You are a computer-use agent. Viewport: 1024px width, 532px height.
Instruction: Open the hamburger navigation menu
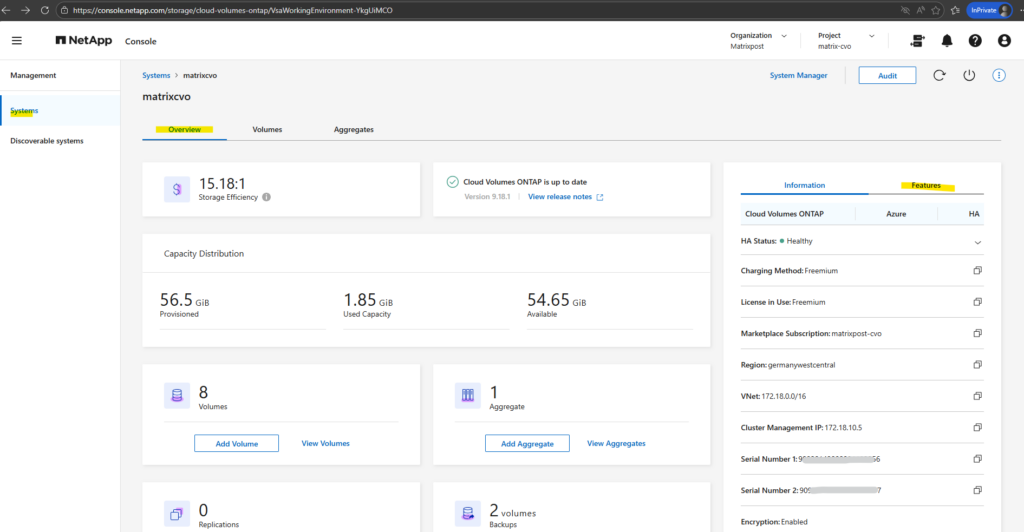pos(16,41)
